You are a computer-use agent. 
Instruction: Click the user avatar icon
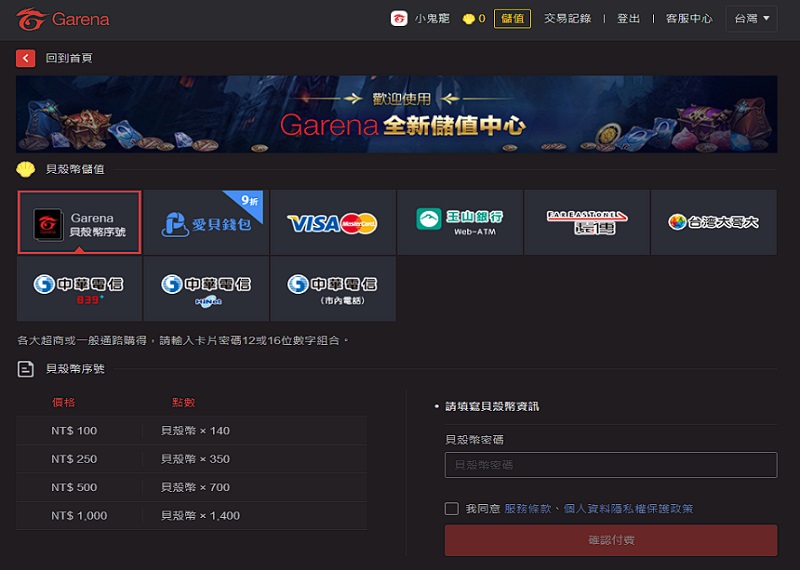coord(399,19)
